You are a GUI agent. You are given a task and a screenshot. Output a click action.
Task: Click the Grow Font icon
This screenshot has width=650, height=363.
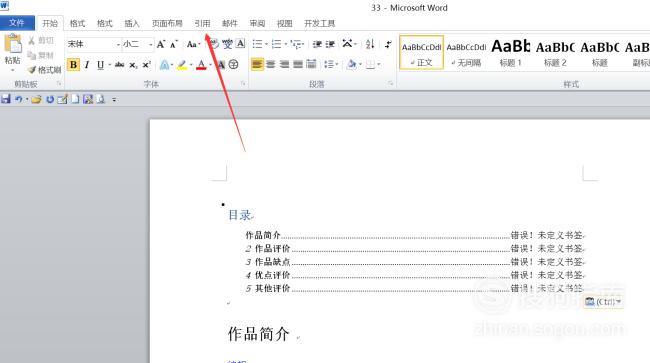pyautogui.click(x=161, y=44)
